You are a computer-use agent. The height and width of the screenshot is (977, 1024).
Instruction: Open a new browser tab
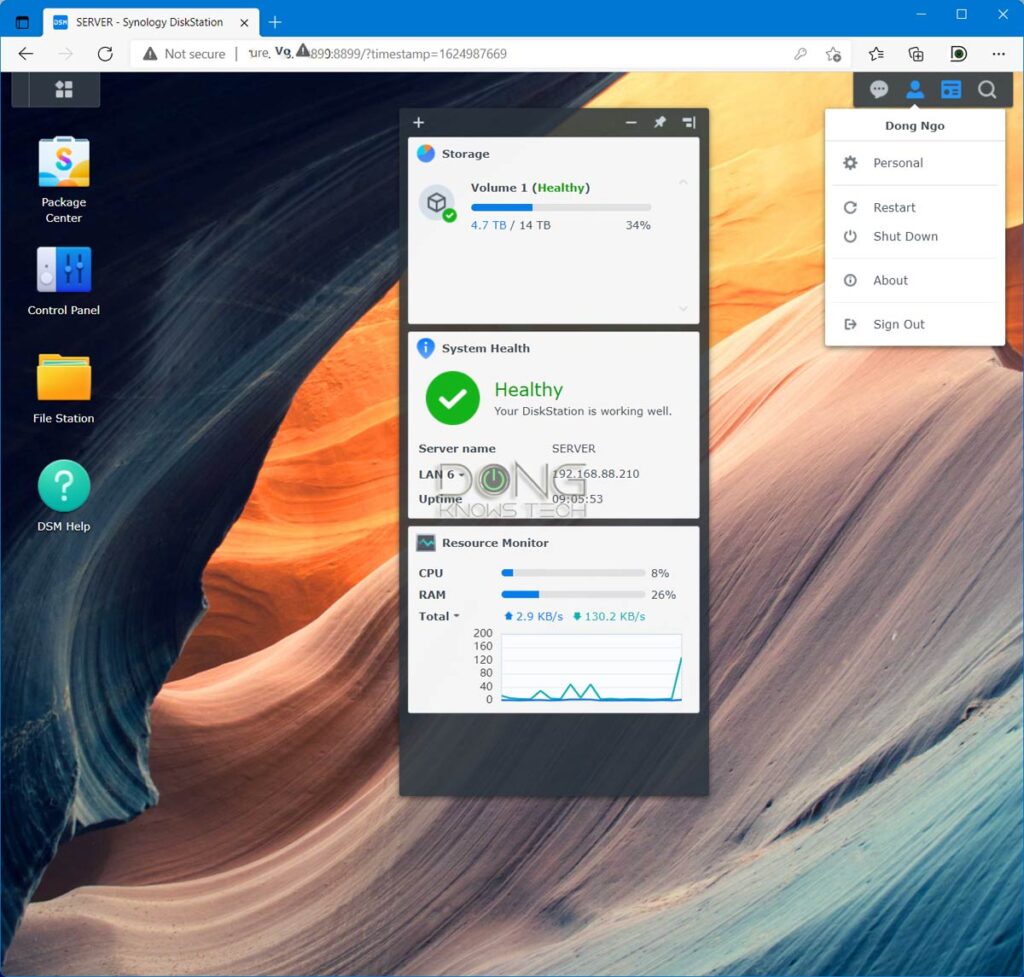click(x=275, y=22)
